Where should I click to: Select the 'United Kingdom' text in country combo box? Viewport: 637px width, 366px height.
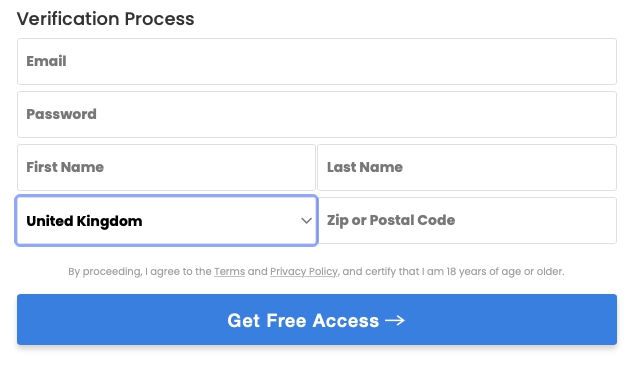(84, 221)
